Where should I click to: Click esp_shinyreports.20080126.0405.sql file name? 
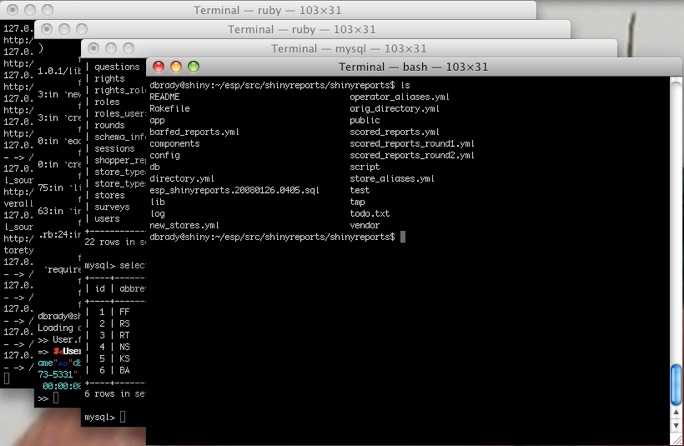[234, 190]
